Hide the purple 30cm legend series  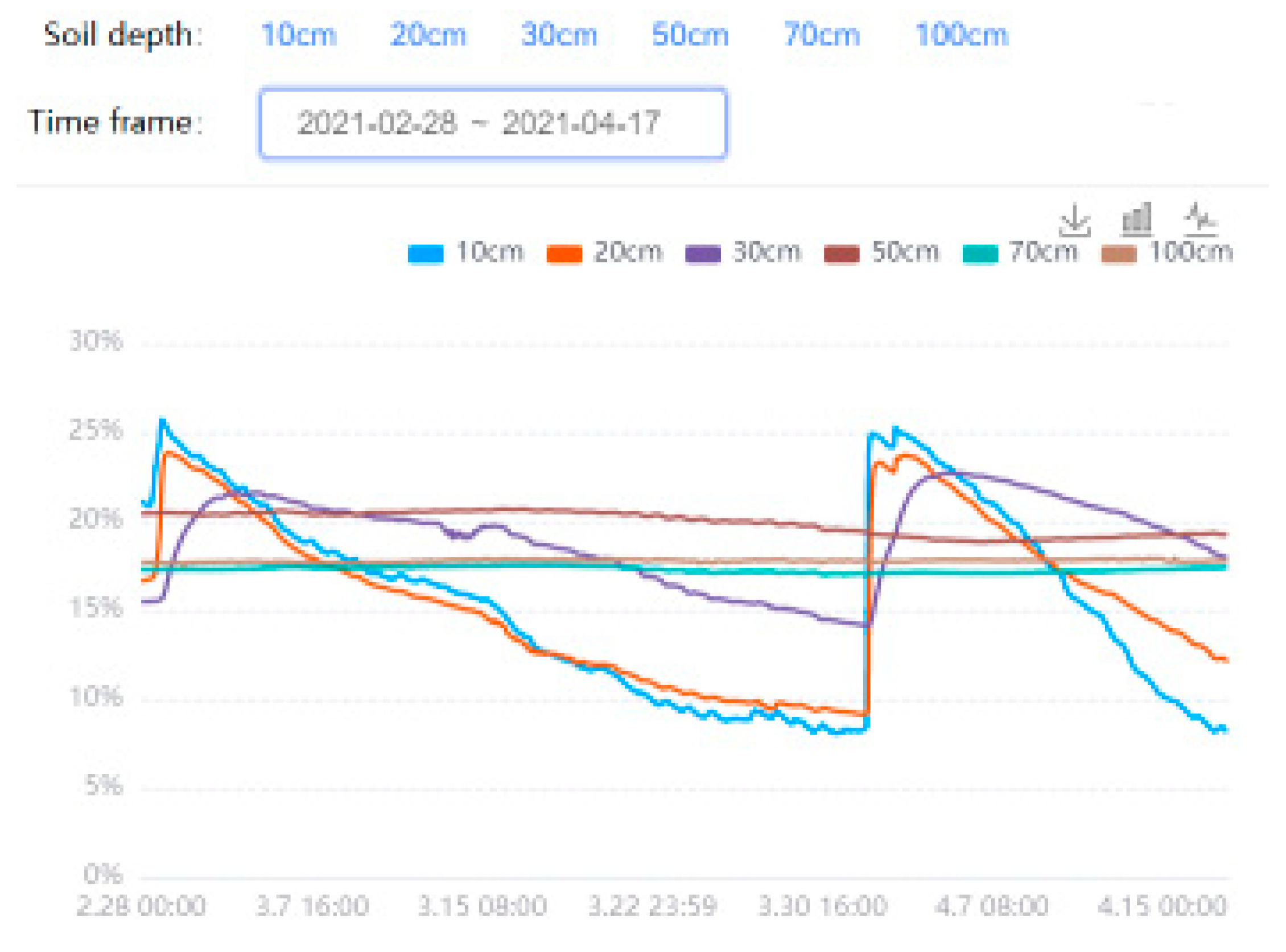pyautogui.click(x=703, y=254)
